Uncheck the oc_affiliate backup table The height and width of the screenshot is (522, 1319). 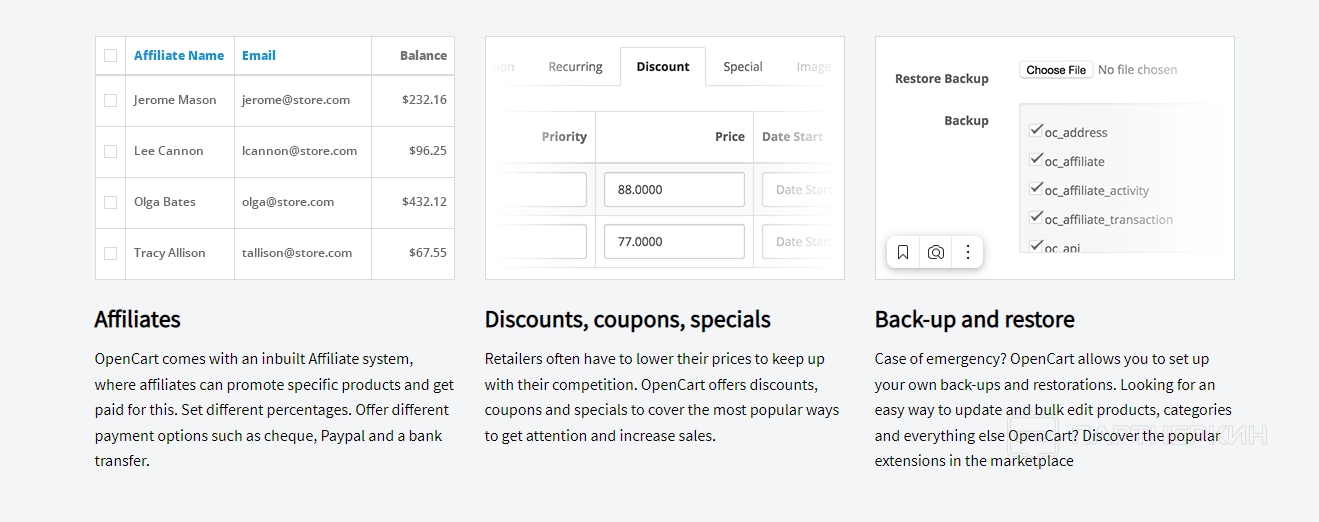click(x=1036, y=159)
